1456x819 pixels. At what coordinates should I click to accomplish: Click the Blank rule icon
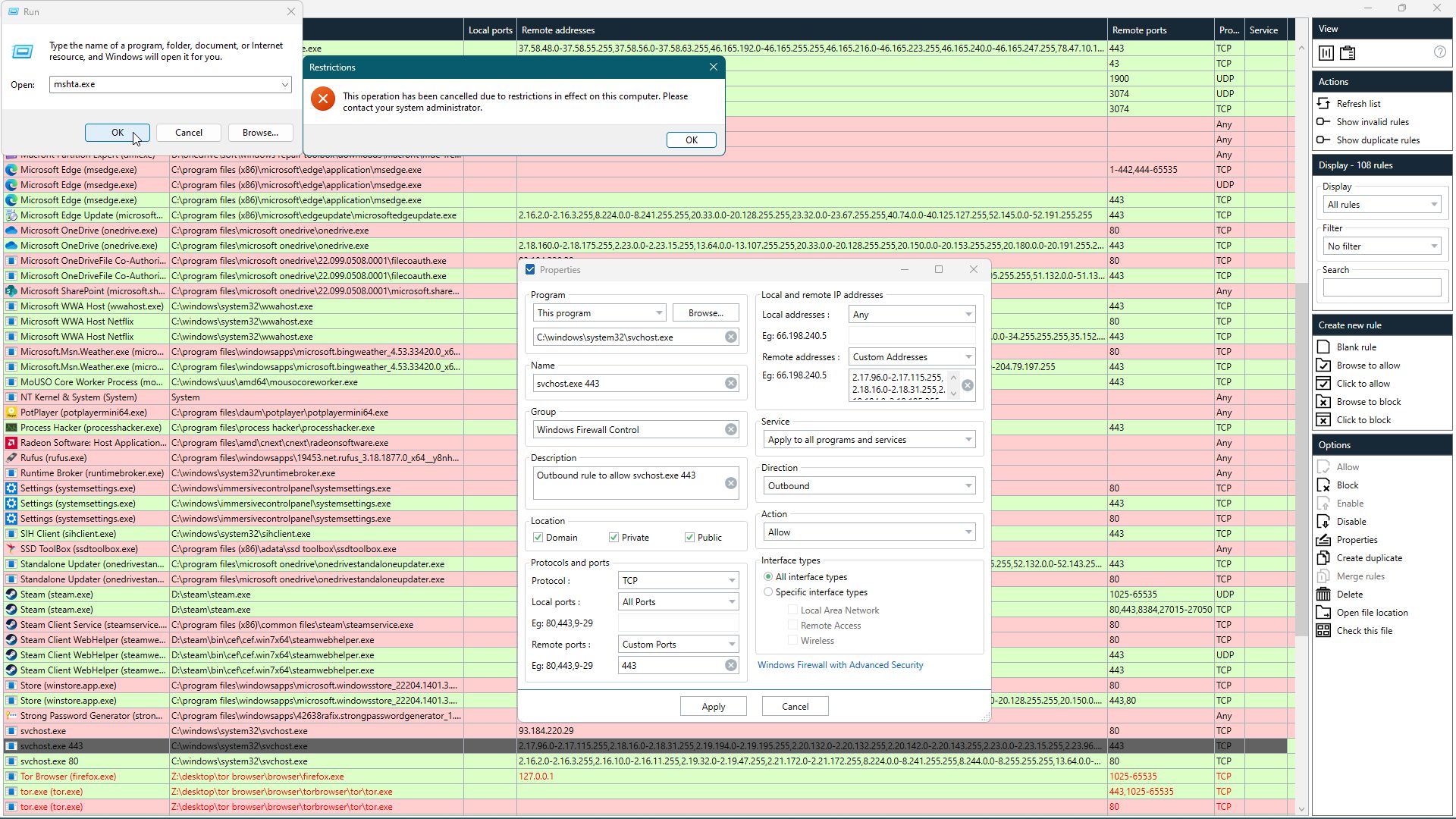coord(1323,347)
